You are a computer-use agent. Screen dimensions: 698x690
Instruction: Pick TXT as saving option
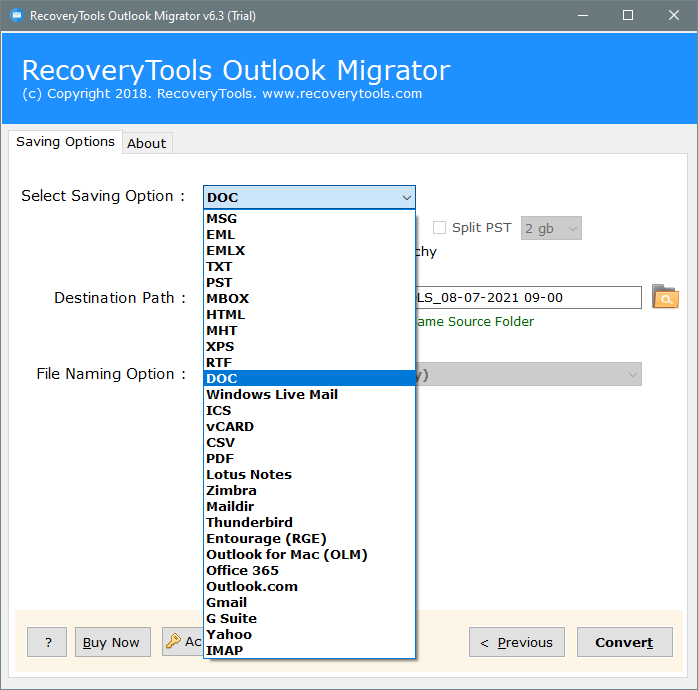click(309, 267)
